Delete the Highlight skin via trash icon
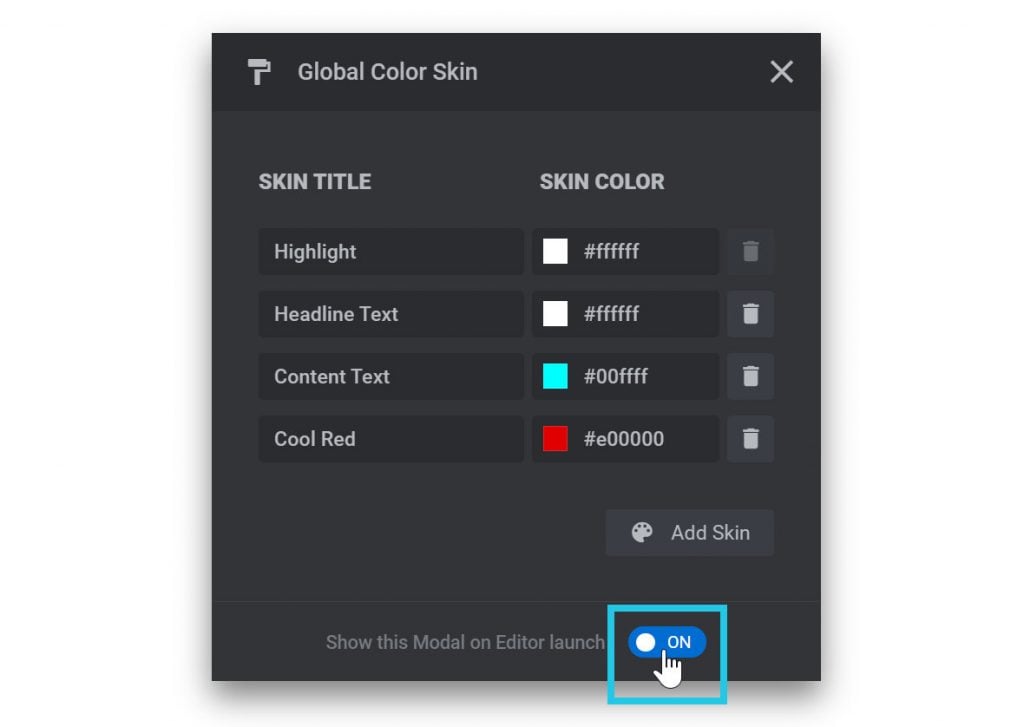The height and width of the screenshot is (727, 1024). click(x=750, y=251)
